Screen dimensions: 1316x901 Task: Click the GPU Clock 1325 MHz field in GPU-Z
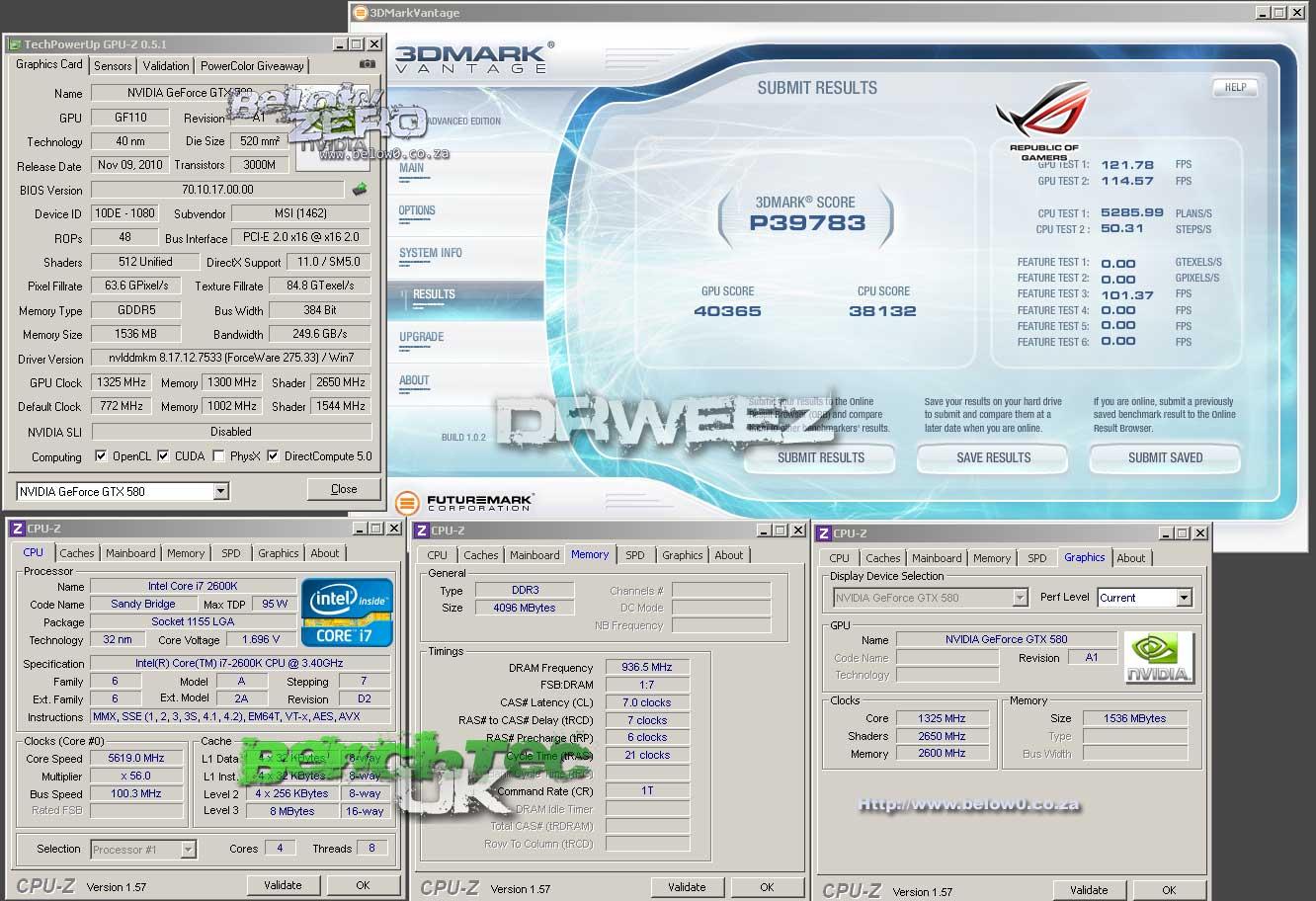point(123,382)
